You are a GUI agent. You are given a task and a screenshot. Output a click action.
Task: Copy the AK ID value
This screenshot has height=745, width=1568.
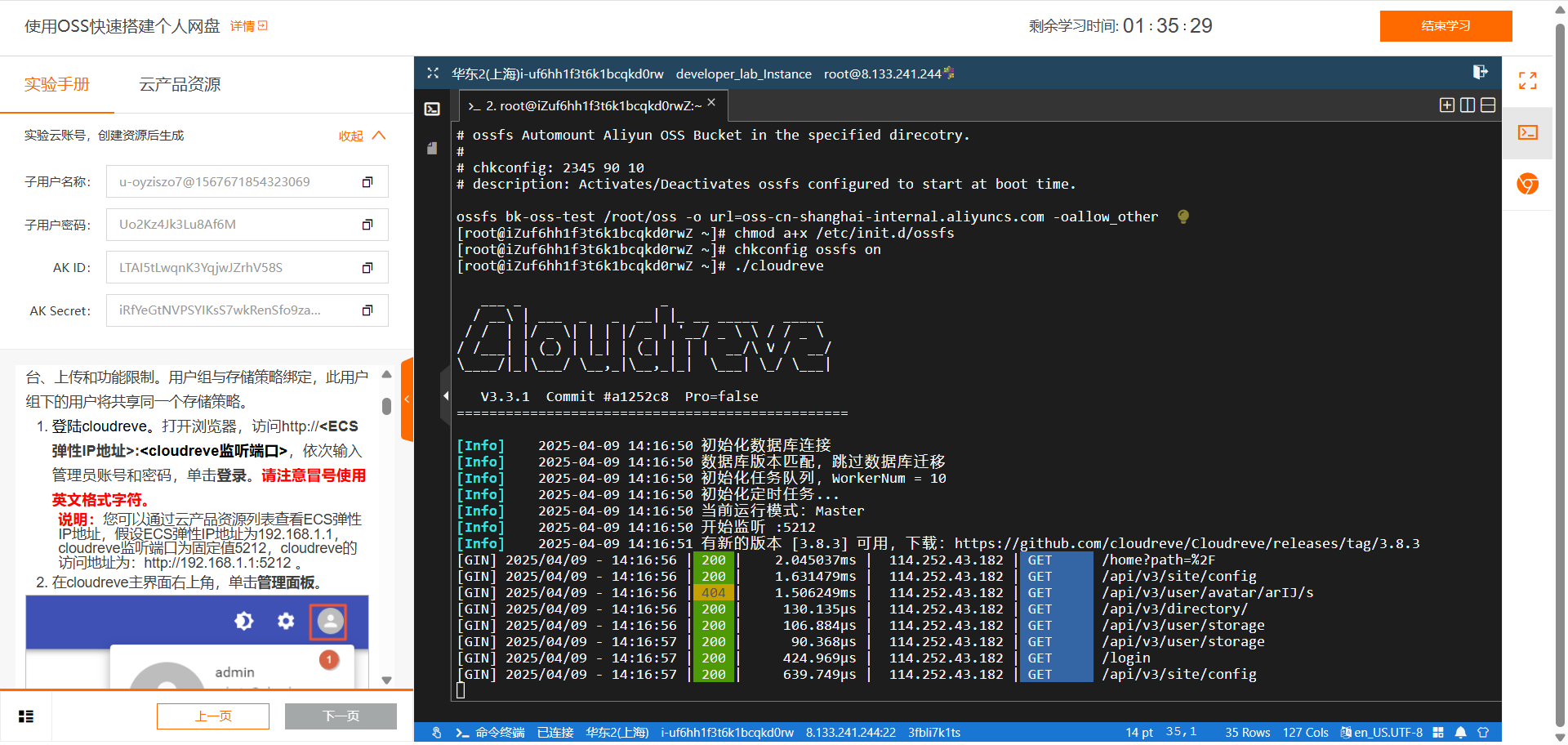[x=367, y=268]
